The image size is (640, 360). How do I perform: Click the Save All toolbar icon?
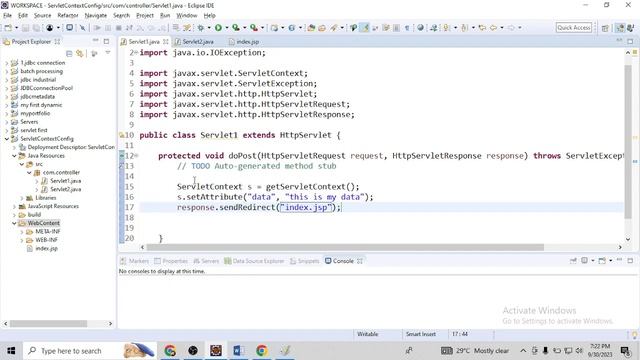pos(36,28)
